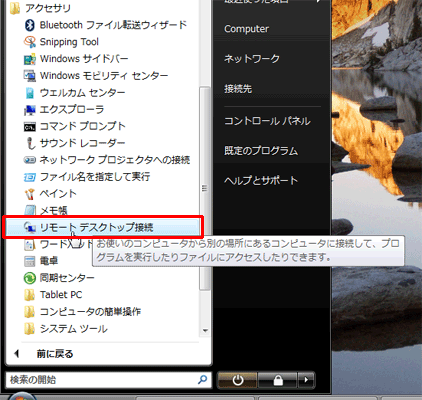This screenshot has height=400, width=422.
Task: Click the scrollbar down arrow
Action: (x=205, y=331)
